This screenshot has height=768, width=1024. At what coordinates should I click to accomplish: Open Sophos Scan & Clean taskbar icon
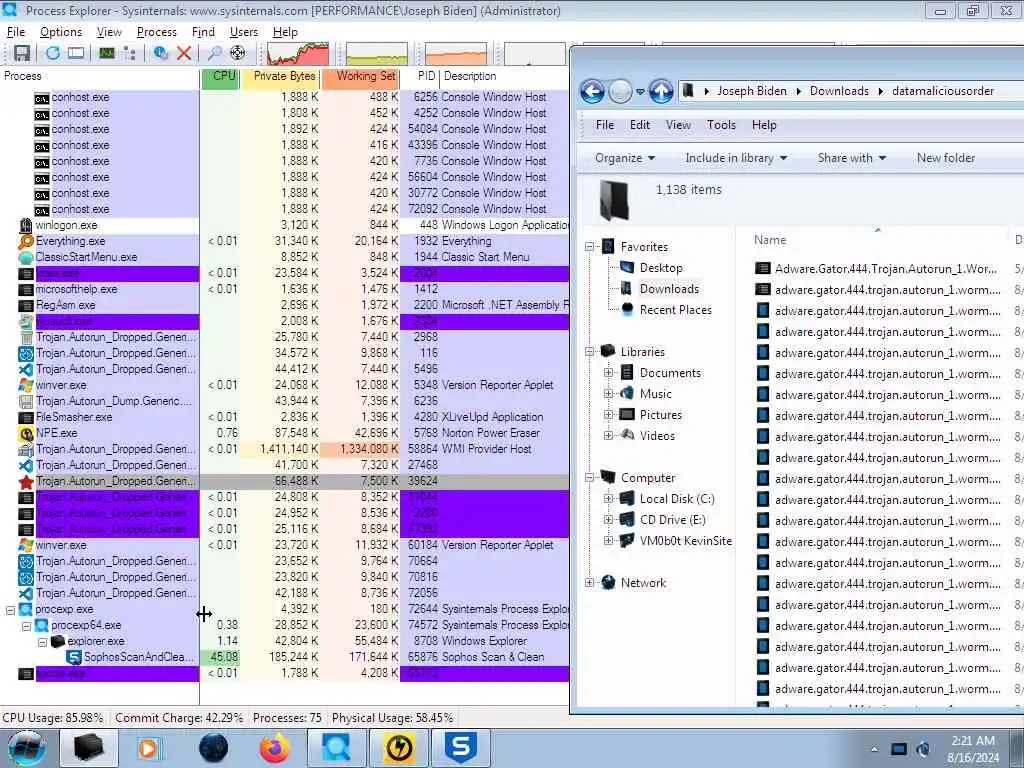[x=461, y=748]
